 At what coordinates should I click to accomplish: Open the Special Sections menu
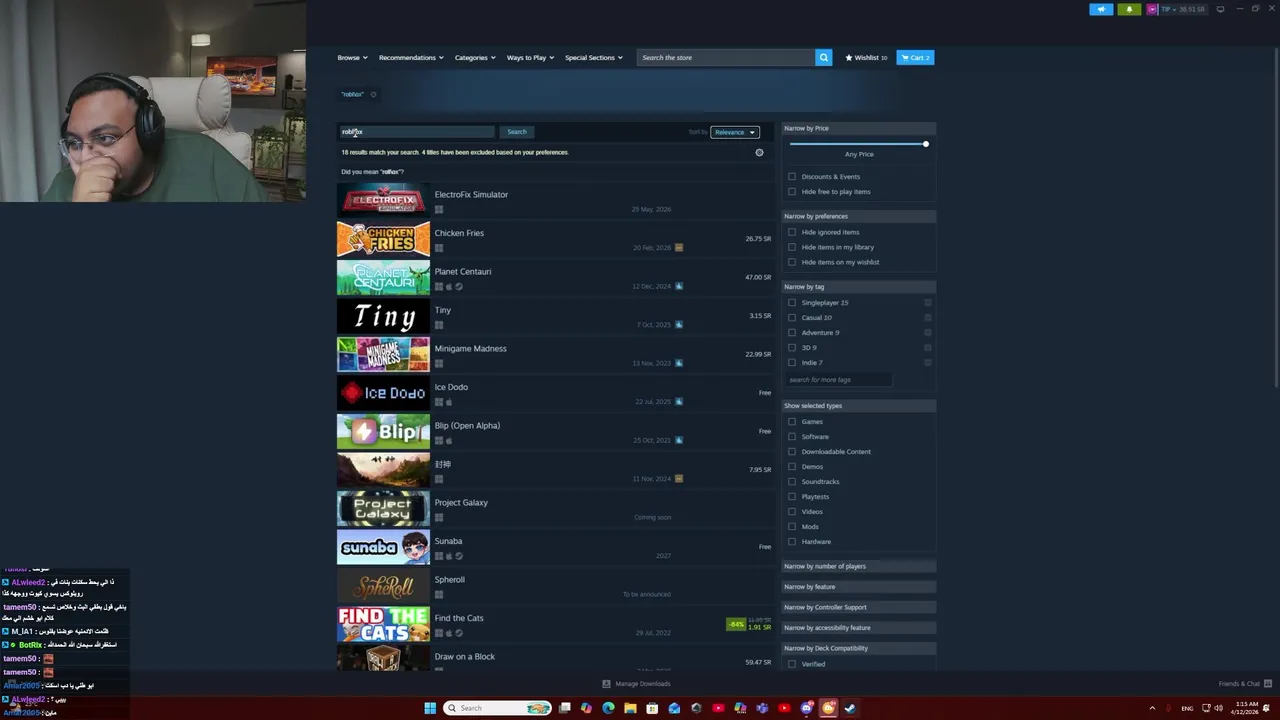(594, 57)
